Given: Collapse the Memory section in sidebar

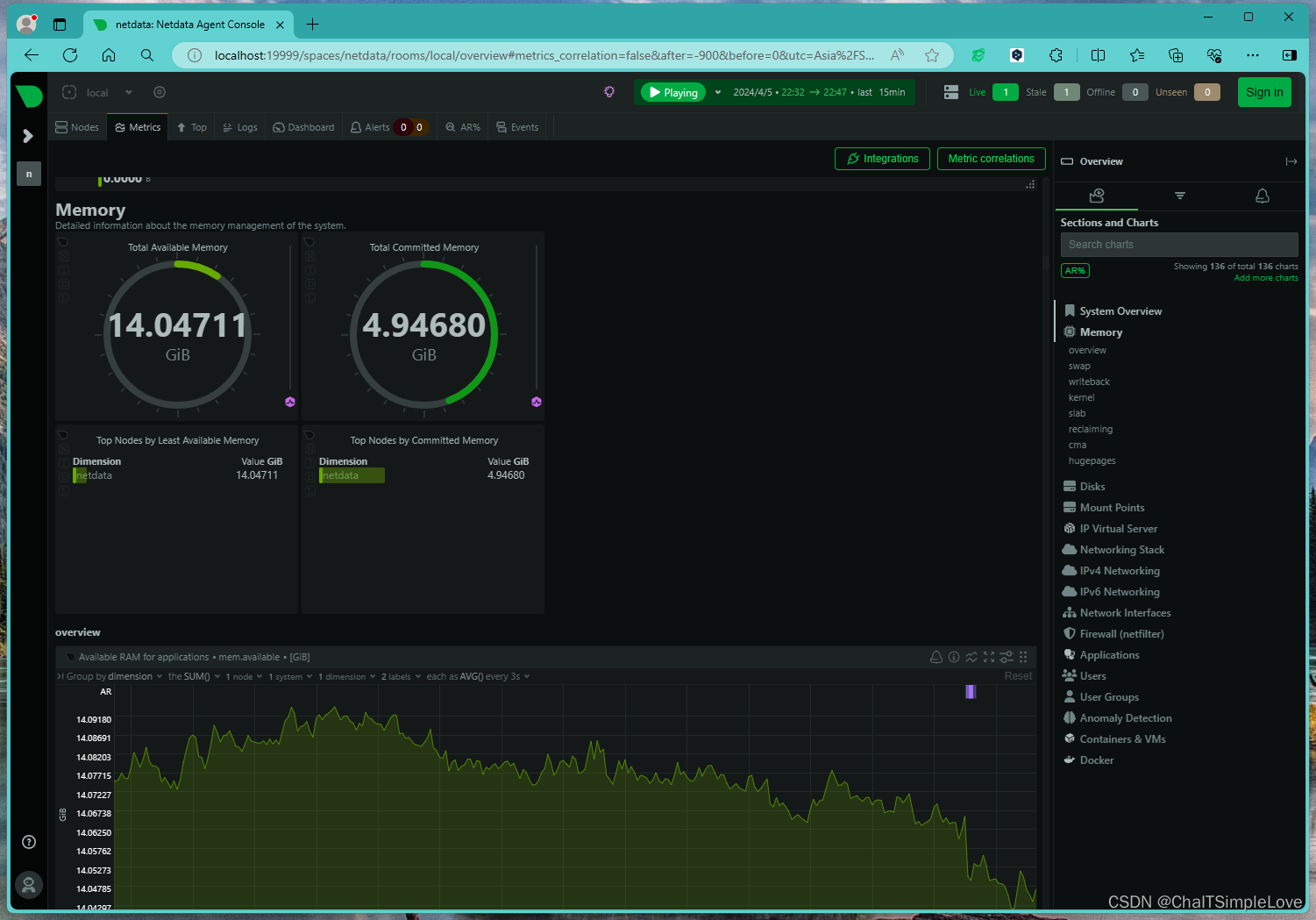Looking at the screenshot, I should pyautogui.click(x=1101, y=332).
